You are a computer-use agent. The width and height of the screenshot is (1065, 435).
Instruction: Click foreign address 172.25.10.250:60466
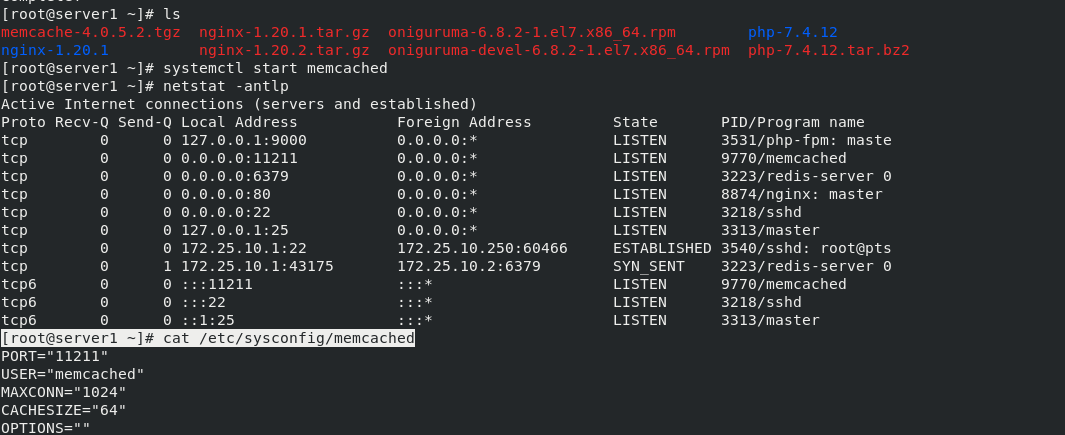coord(482,248)
